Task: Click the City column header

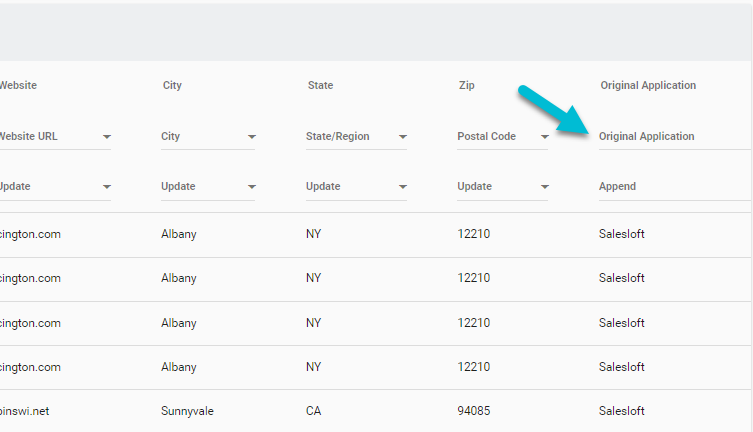Action: click(x=172, y=86)
